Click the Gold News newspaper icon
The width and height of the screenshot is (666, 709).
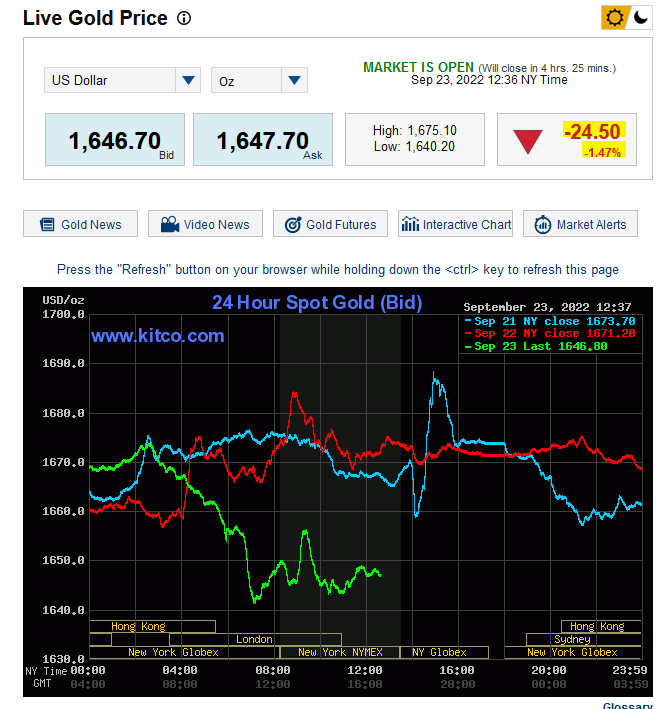(47, 224)
